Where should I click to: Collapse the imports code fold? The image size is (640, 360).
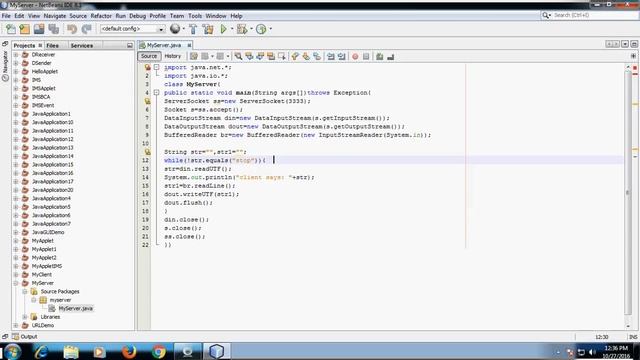point(156,67)
